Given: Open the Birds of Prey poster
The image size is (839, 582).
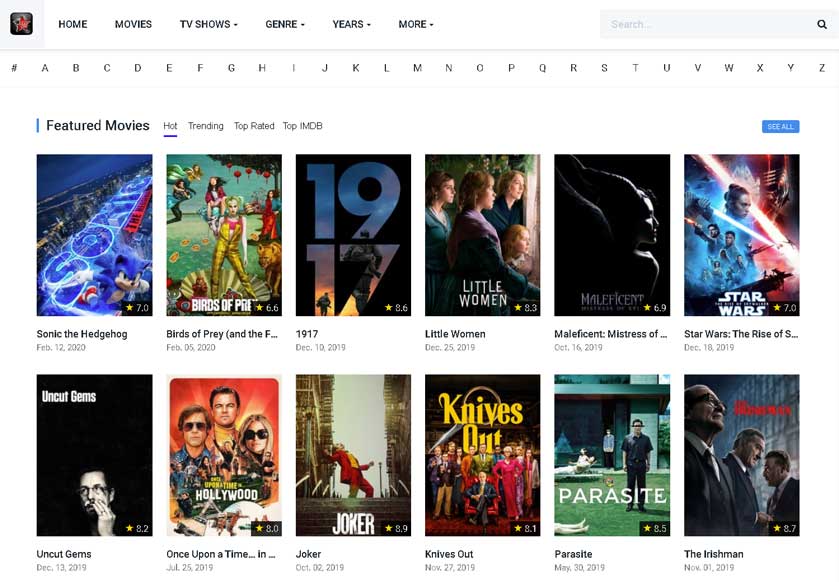Looking at the screenshot, I should point(224,235).
